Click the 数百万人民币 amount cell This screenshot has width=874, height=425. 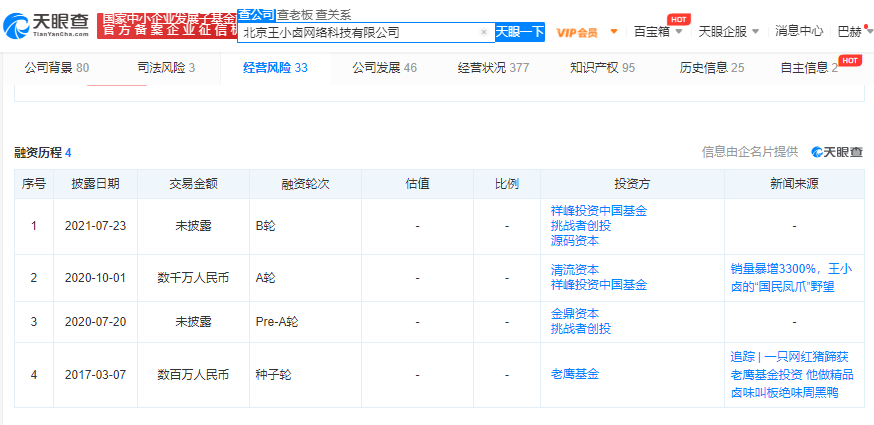click(x=193, y=374)
